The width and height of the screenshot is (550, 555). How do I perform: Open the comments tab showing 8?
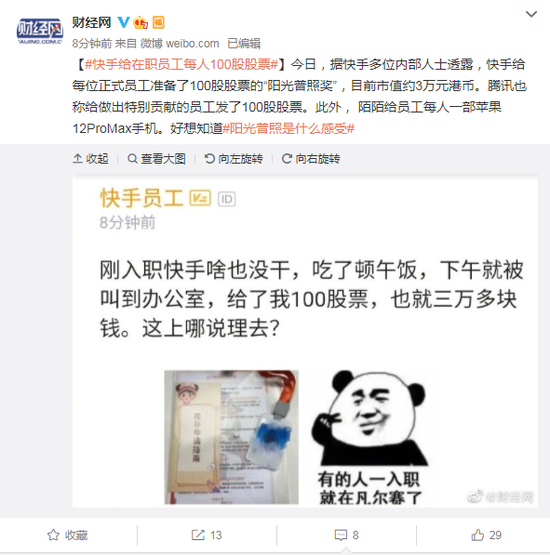click(346, 535)
